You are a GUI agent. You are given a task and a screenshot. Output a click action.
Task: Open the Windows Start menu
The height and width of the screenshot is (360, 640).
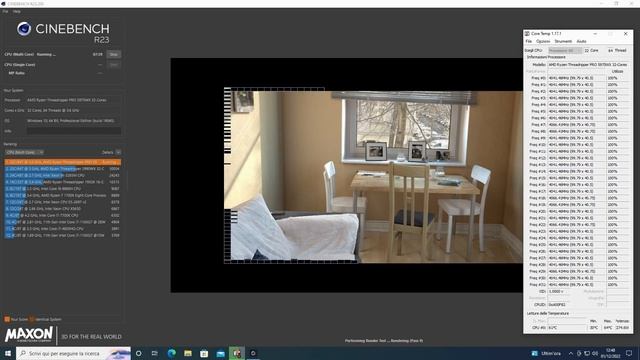(x=8, y=353)
